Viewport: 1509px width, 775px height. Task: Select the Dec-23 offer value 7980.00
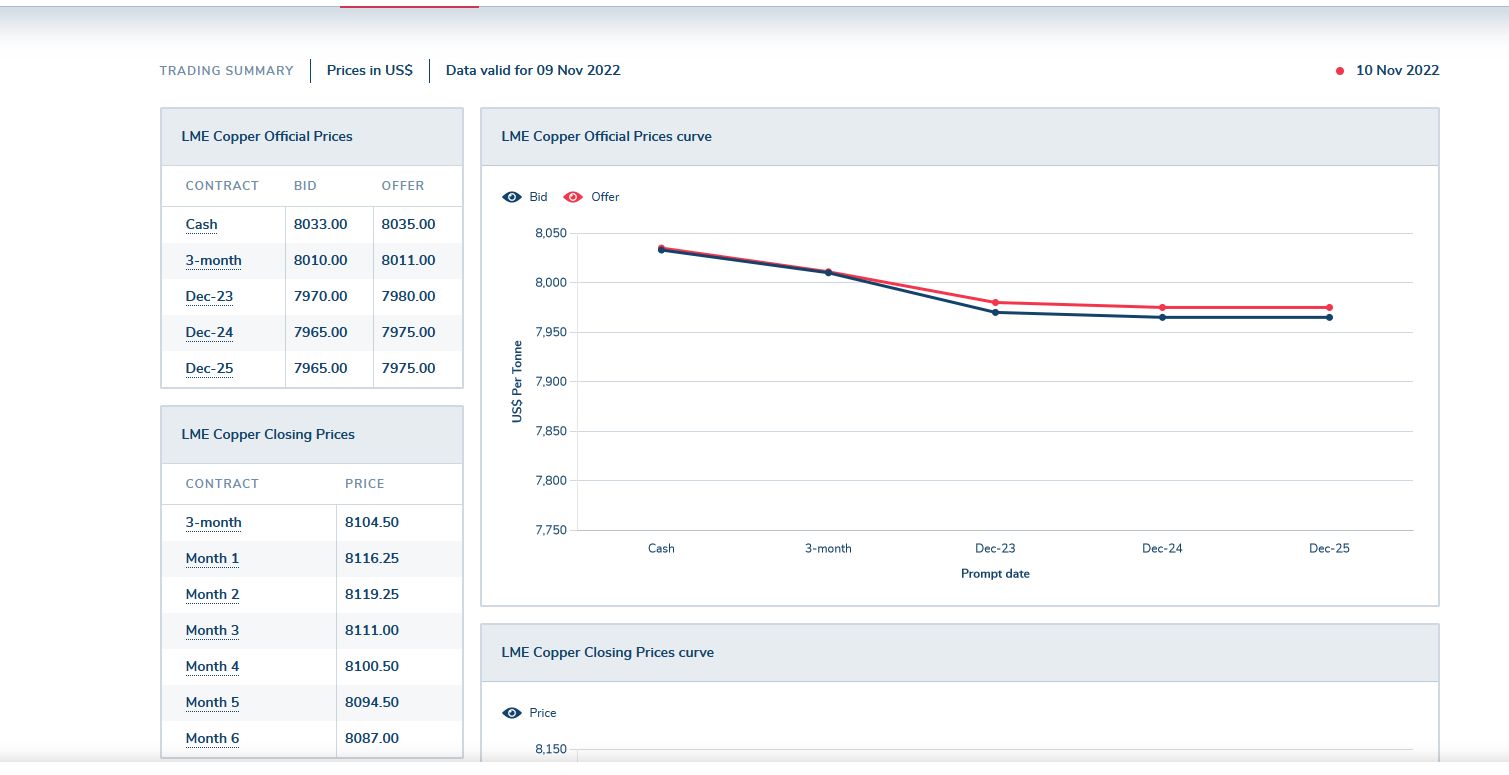[408, 297]
